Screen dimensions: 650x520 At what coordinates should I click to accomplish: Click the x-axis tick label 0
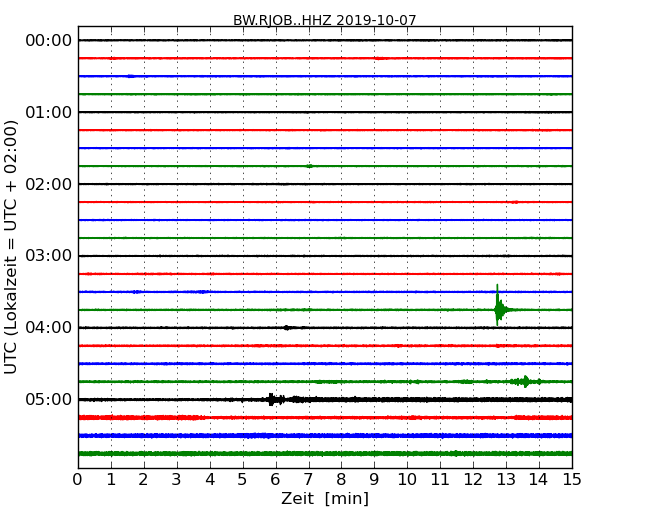[x=78, y=479]
